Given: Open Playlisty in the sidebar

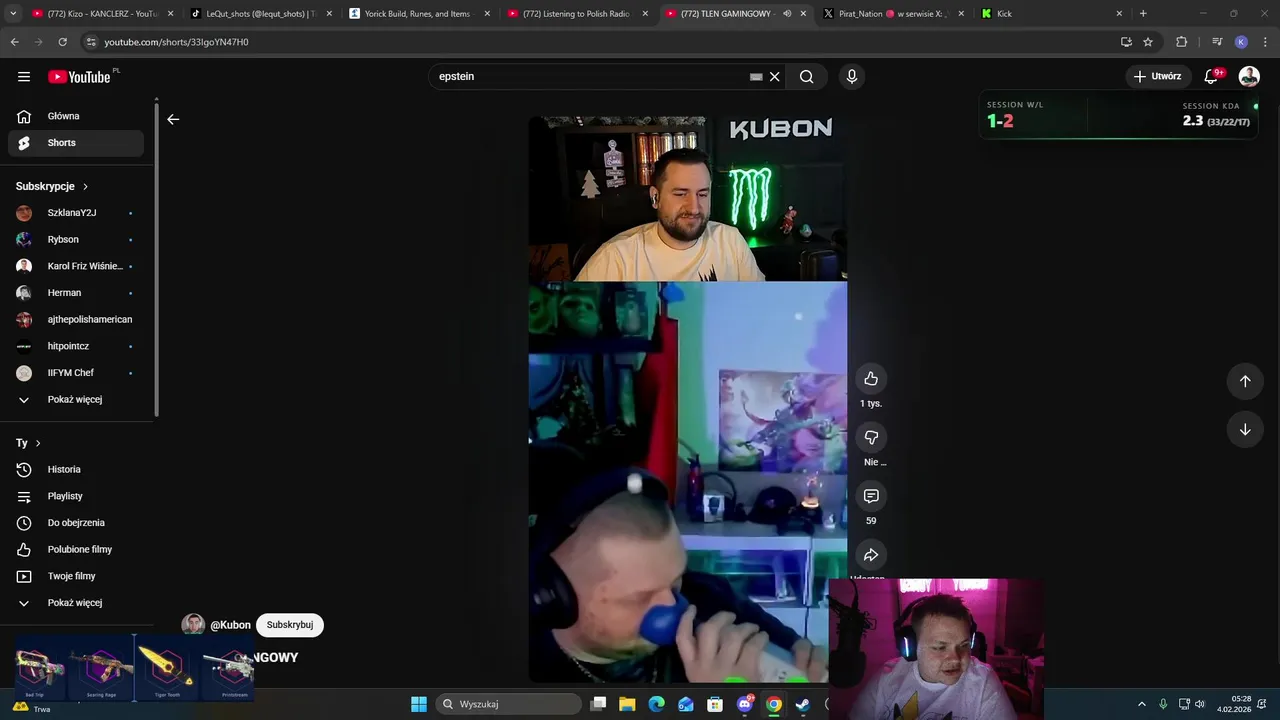Looking at the screenshot, I should click(76, 496).
